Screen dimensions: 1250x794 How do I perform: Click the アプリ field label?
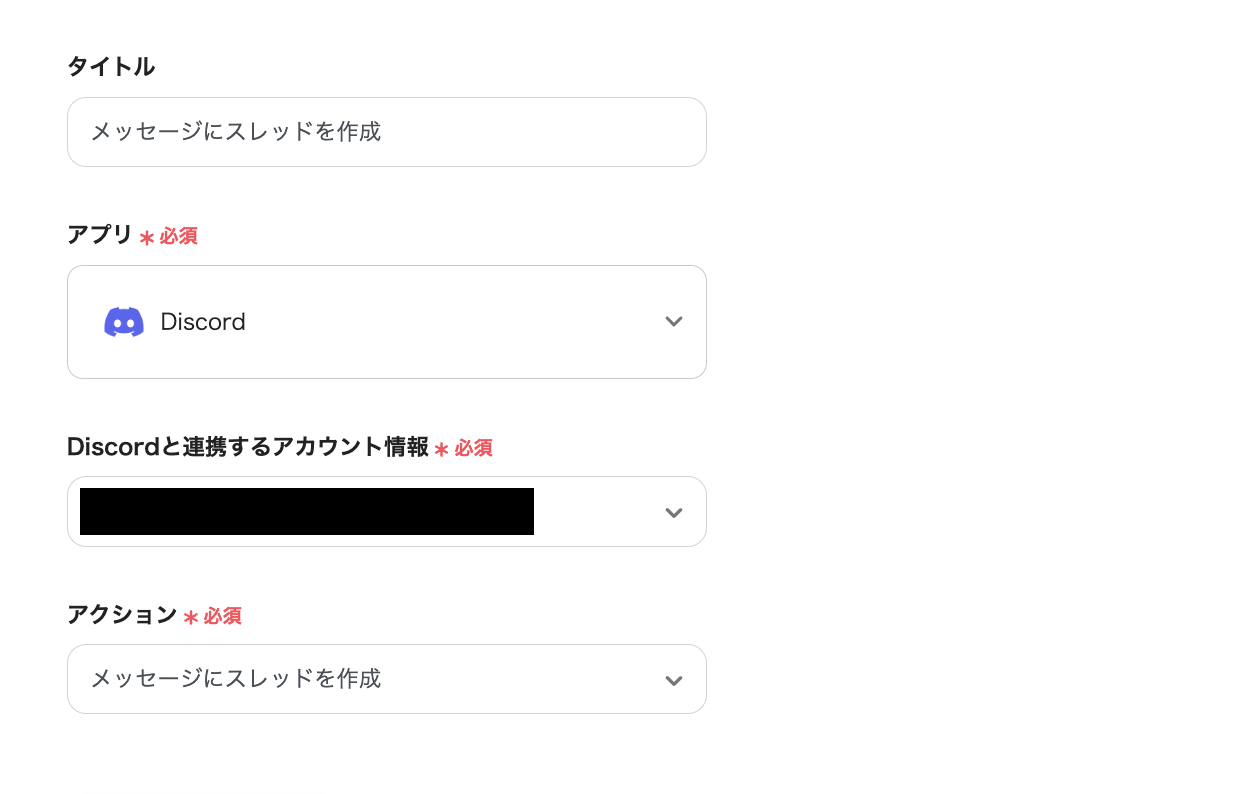point(99,235)
